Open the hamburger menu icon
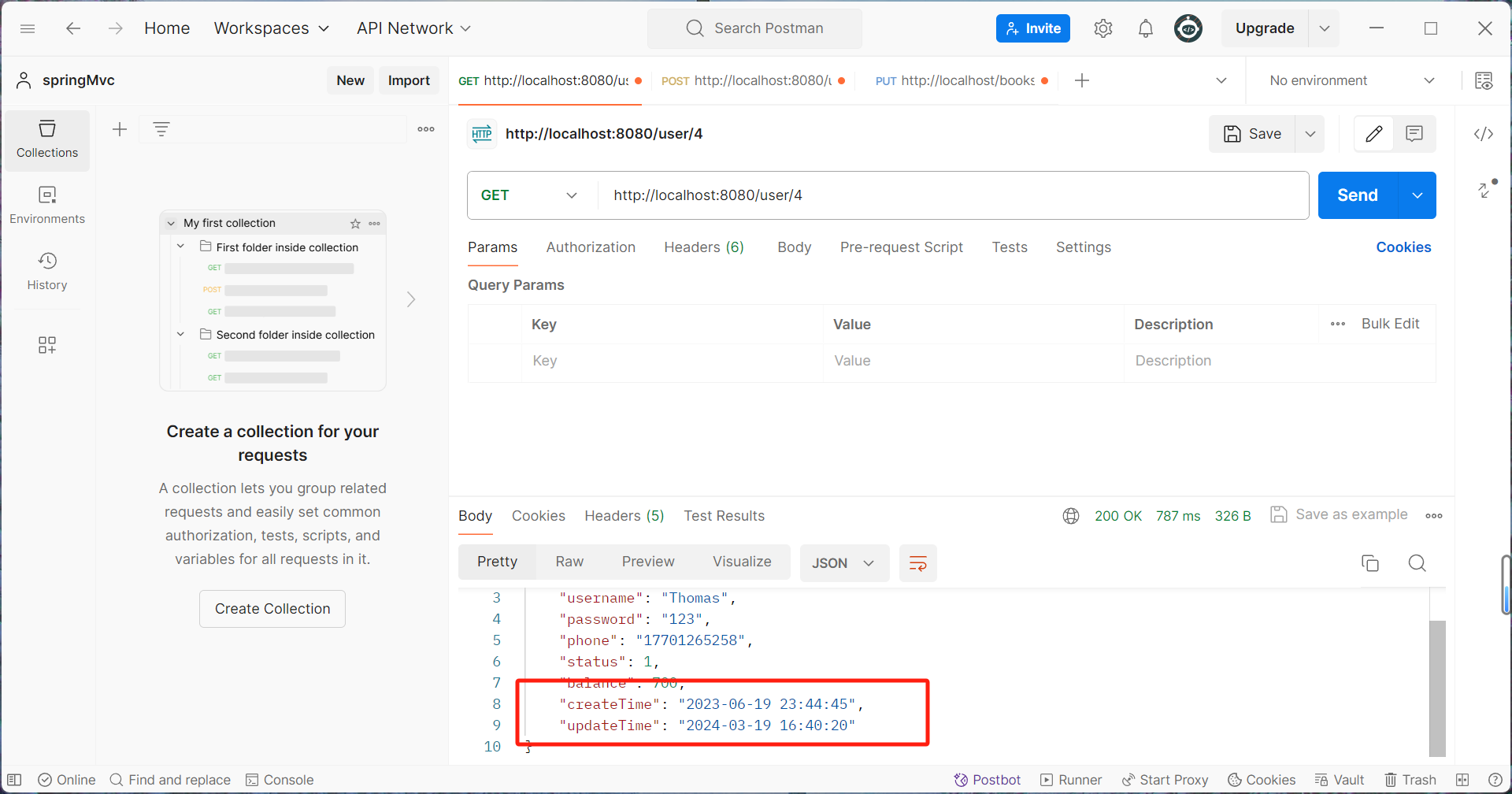Screen dimensions: 1512x794 point(28,28)
